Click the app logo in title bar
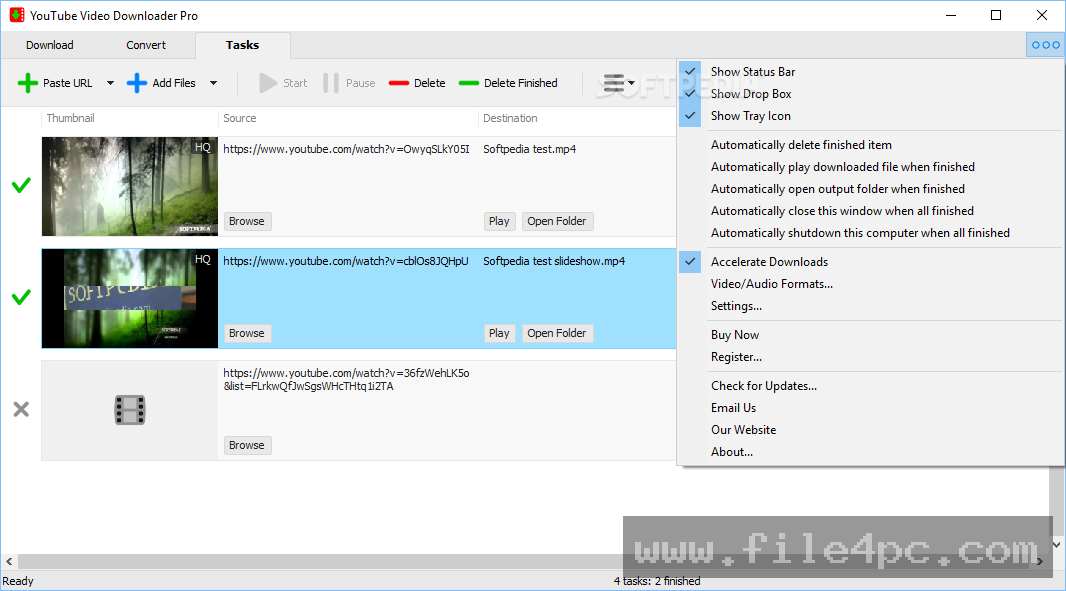 17,15
